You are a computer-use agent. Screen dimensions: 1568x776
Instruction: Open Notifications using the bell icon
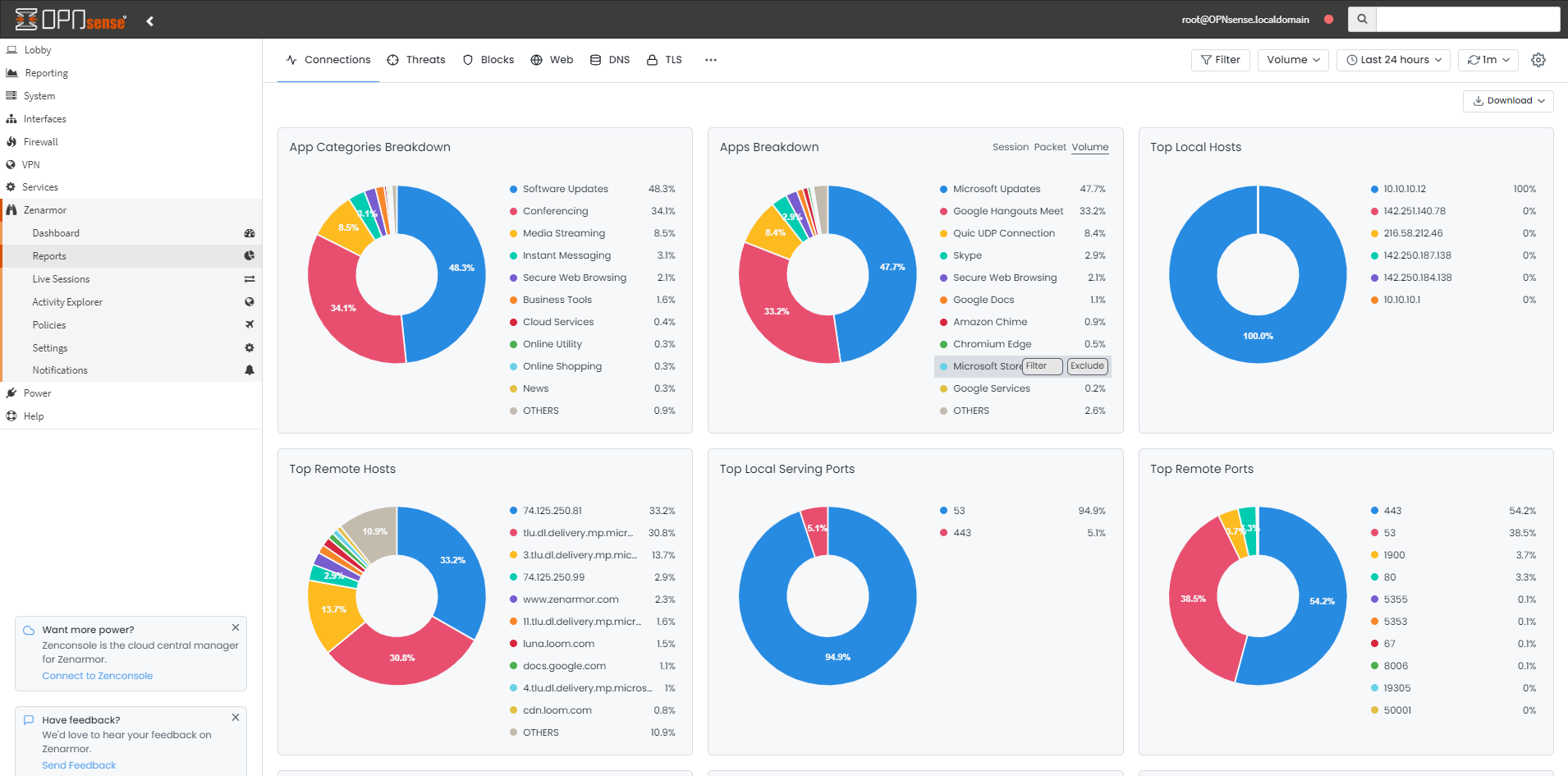[x=249, y=370]
